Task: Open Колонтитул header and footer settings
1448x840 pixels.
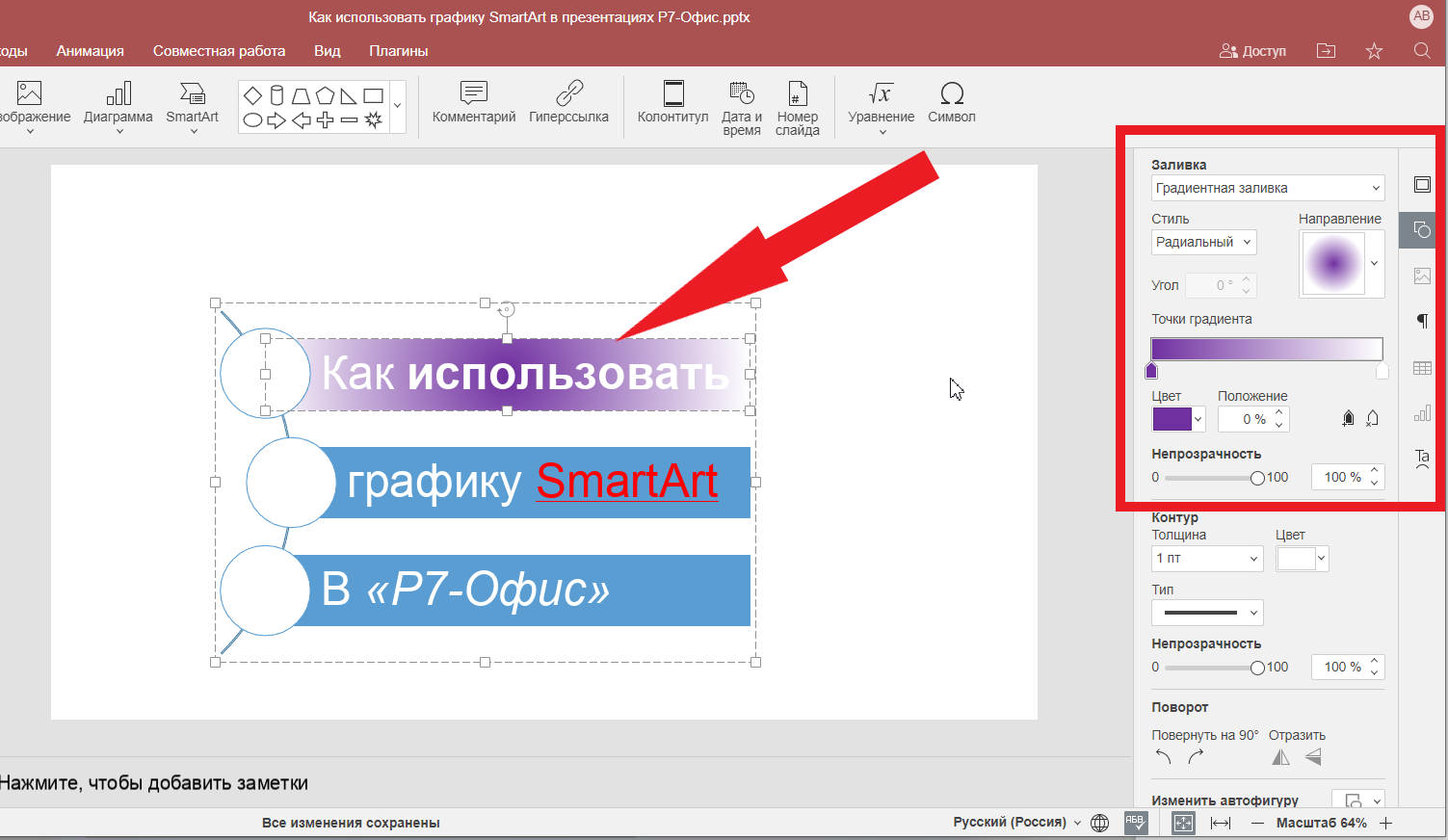Action: pyautogui.click(x=673, y=102)
